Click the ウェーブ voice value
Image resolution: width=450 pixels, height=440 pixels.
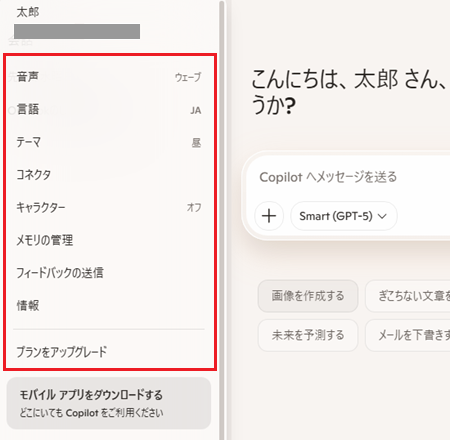(188, 77)
